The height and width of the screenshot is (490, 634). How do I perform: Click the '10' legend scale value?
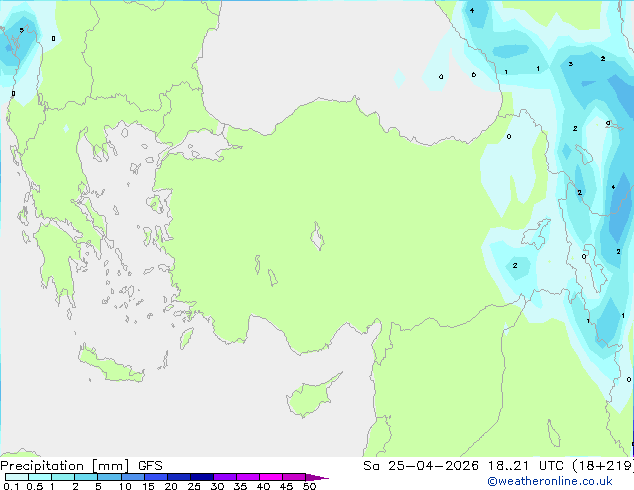coord(125,486)
